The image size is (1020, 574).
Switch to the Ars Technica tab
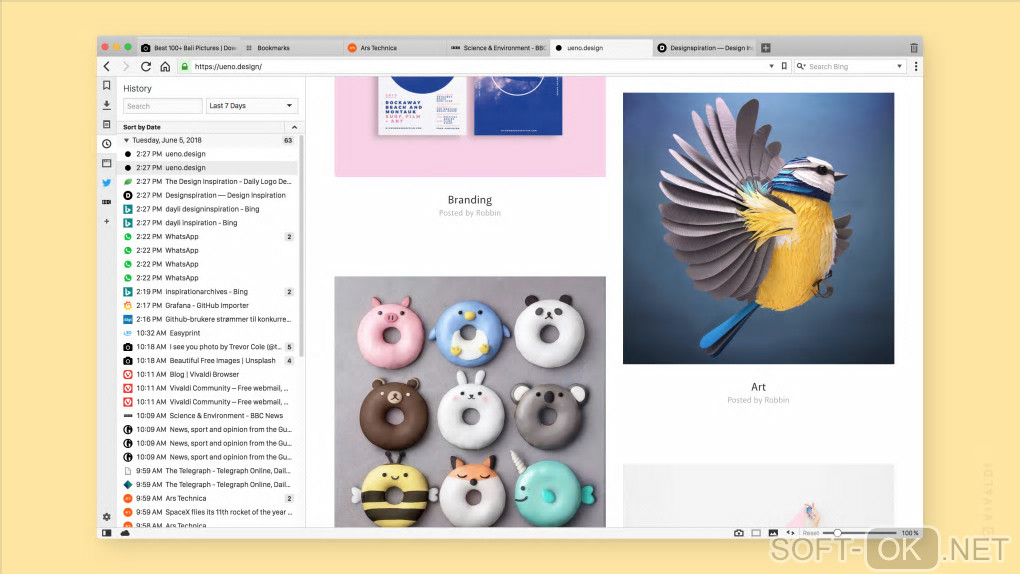pyautogui.click(x=394, y=48)
